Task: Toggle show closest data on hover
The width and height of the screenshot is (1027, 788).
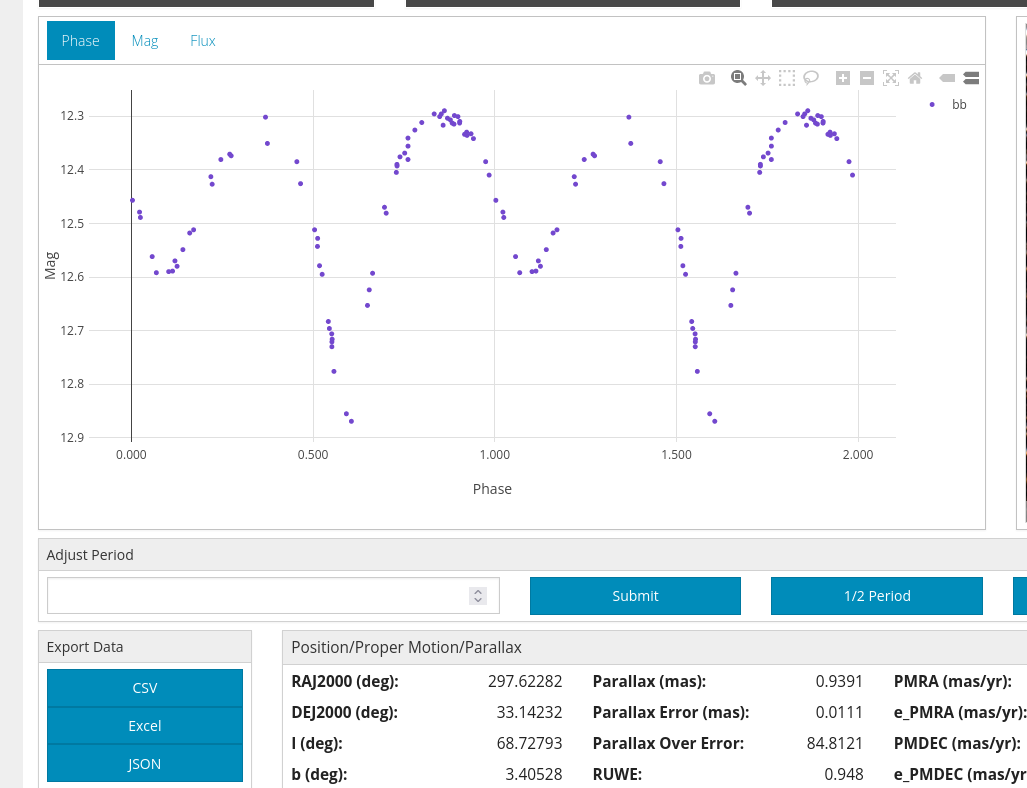Action: (x=947, y=78)
